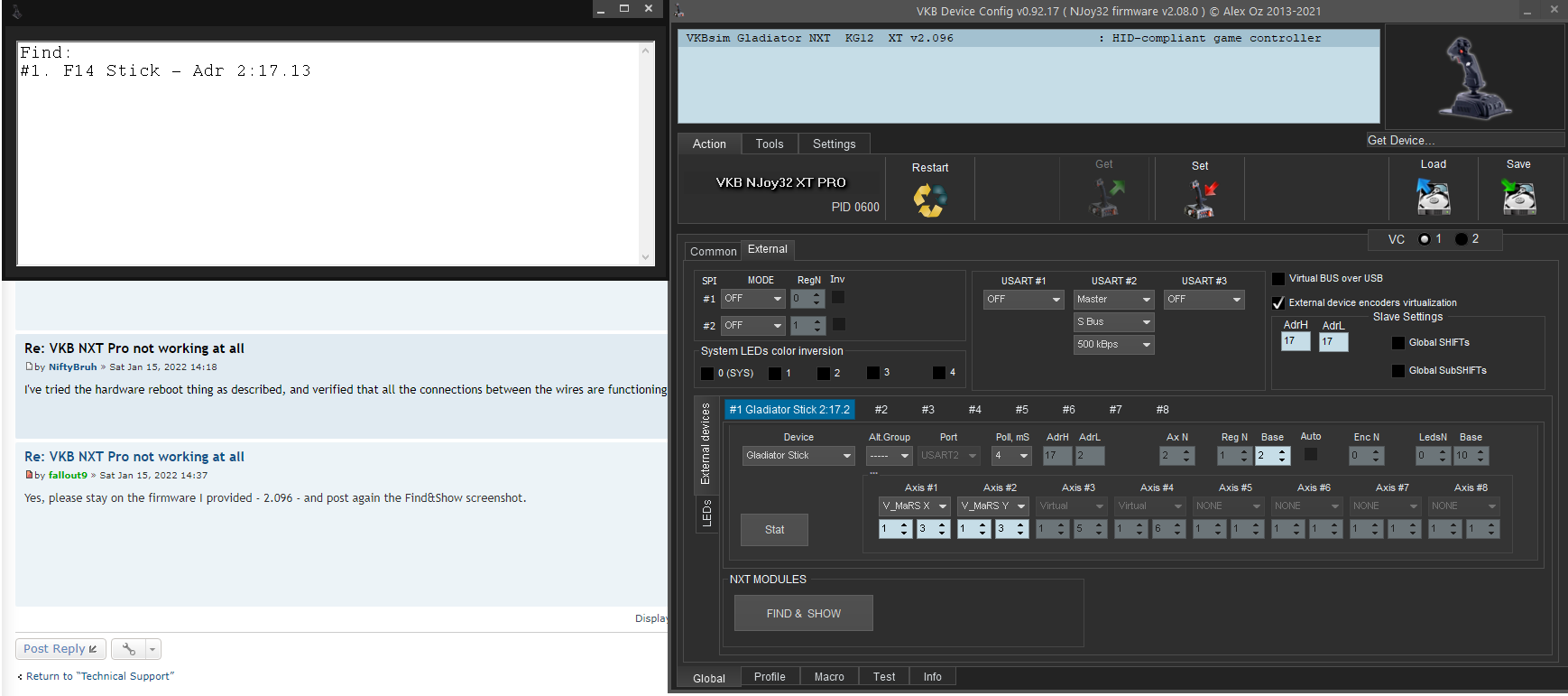
Task: Select the LEDs vertical tab
Action: [706, 513]
